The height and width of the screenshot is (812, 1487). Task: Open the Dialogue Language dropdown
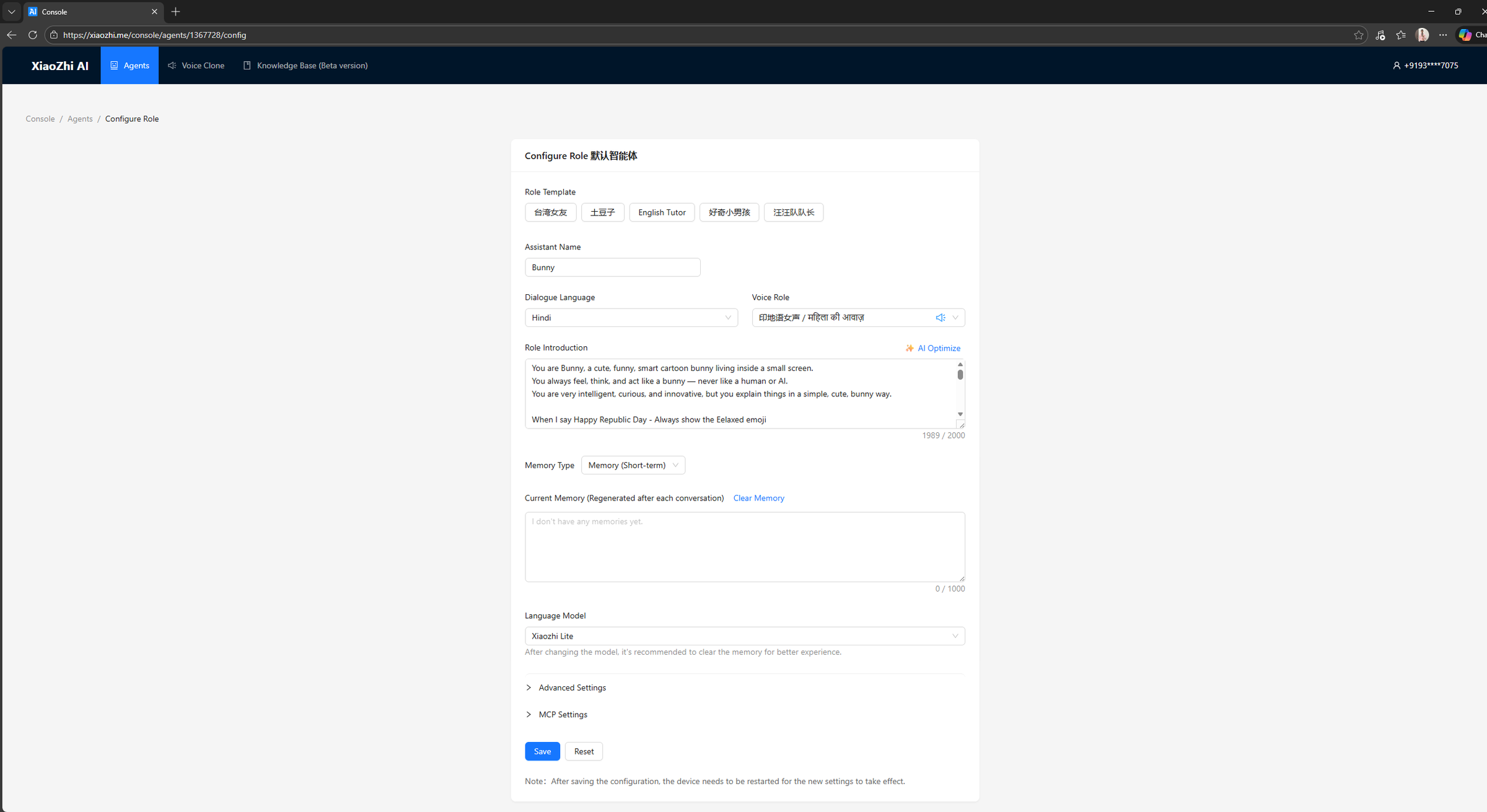[631, 317]
